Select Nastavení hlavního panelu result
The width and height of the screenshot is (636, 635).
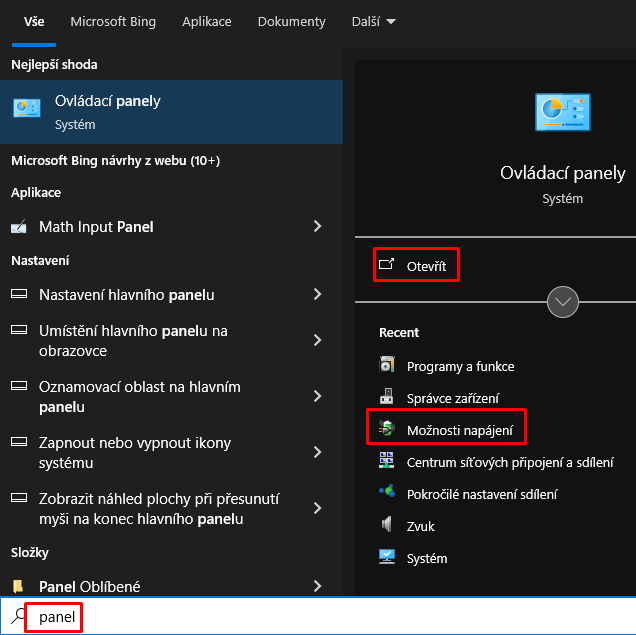tap(171, 295)
